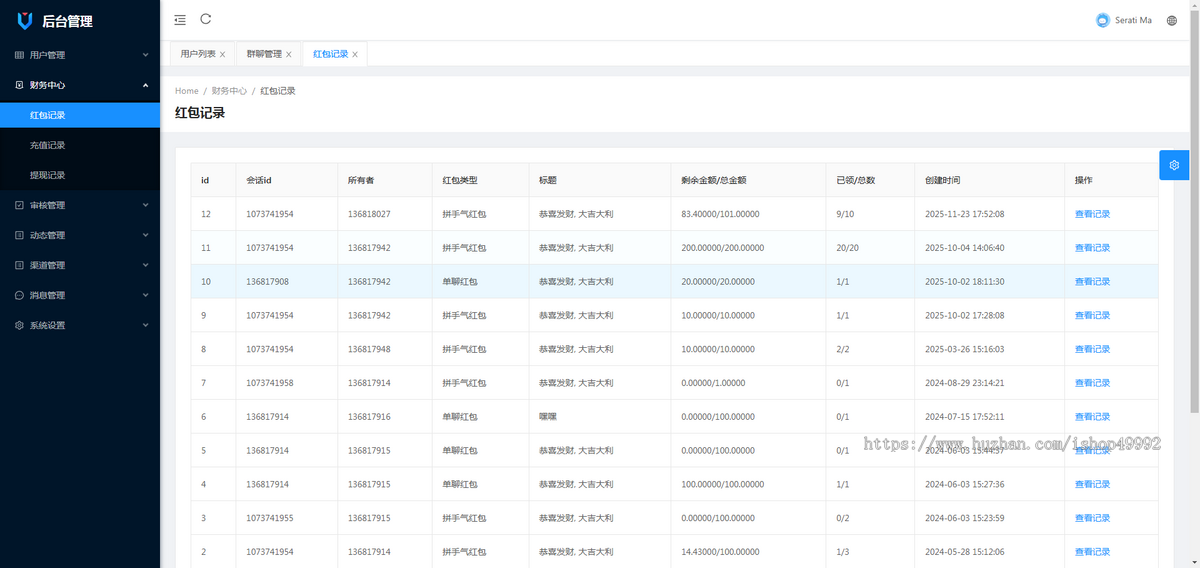
Task: View records for red packet id 9
Action: (x=1092, y=315)
